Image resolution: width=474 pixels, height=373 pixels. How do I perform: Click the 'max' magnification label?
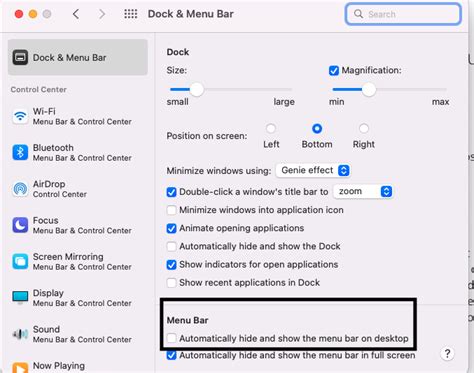[441, 102]
